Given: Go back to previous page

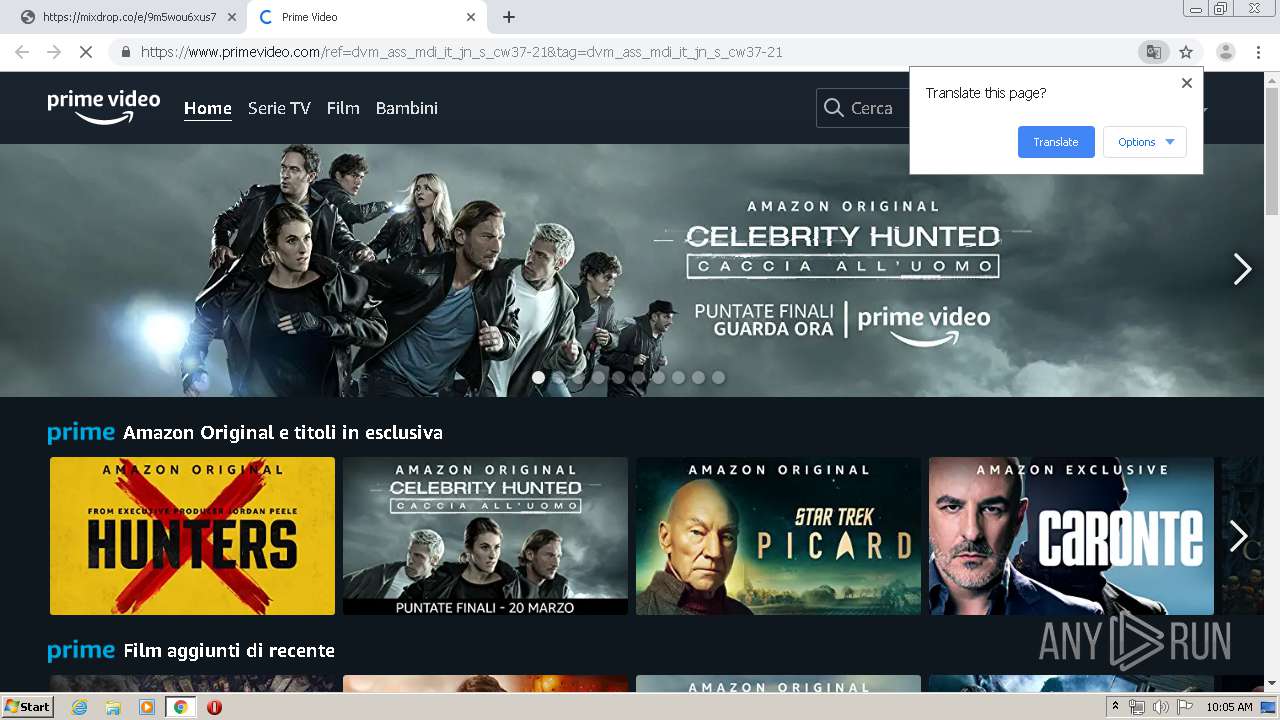Looking at the screenshot, I should pyautogui.click(x=22, y=52).
